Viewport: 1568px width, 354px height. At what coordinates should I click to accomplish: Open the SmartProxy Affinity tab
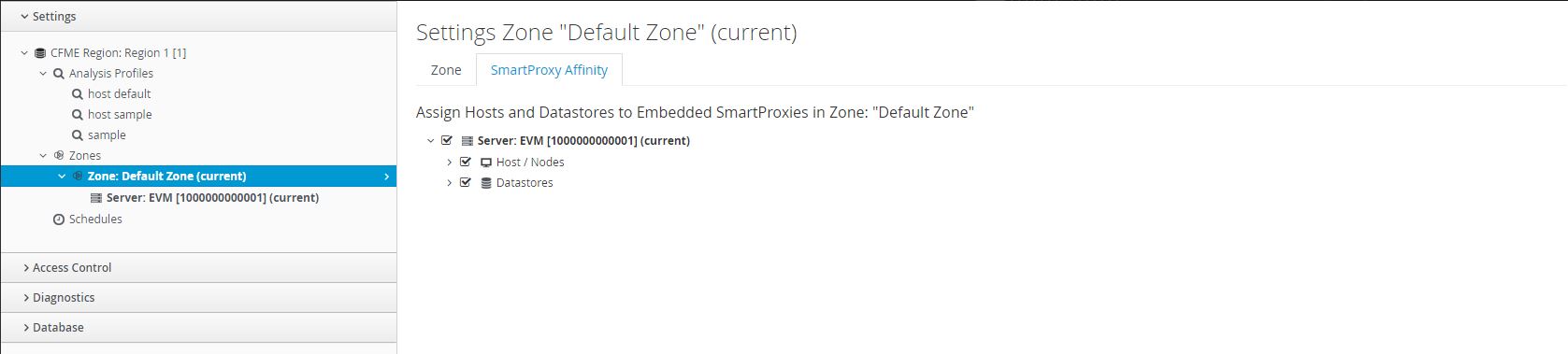click(x=549, y=70)
